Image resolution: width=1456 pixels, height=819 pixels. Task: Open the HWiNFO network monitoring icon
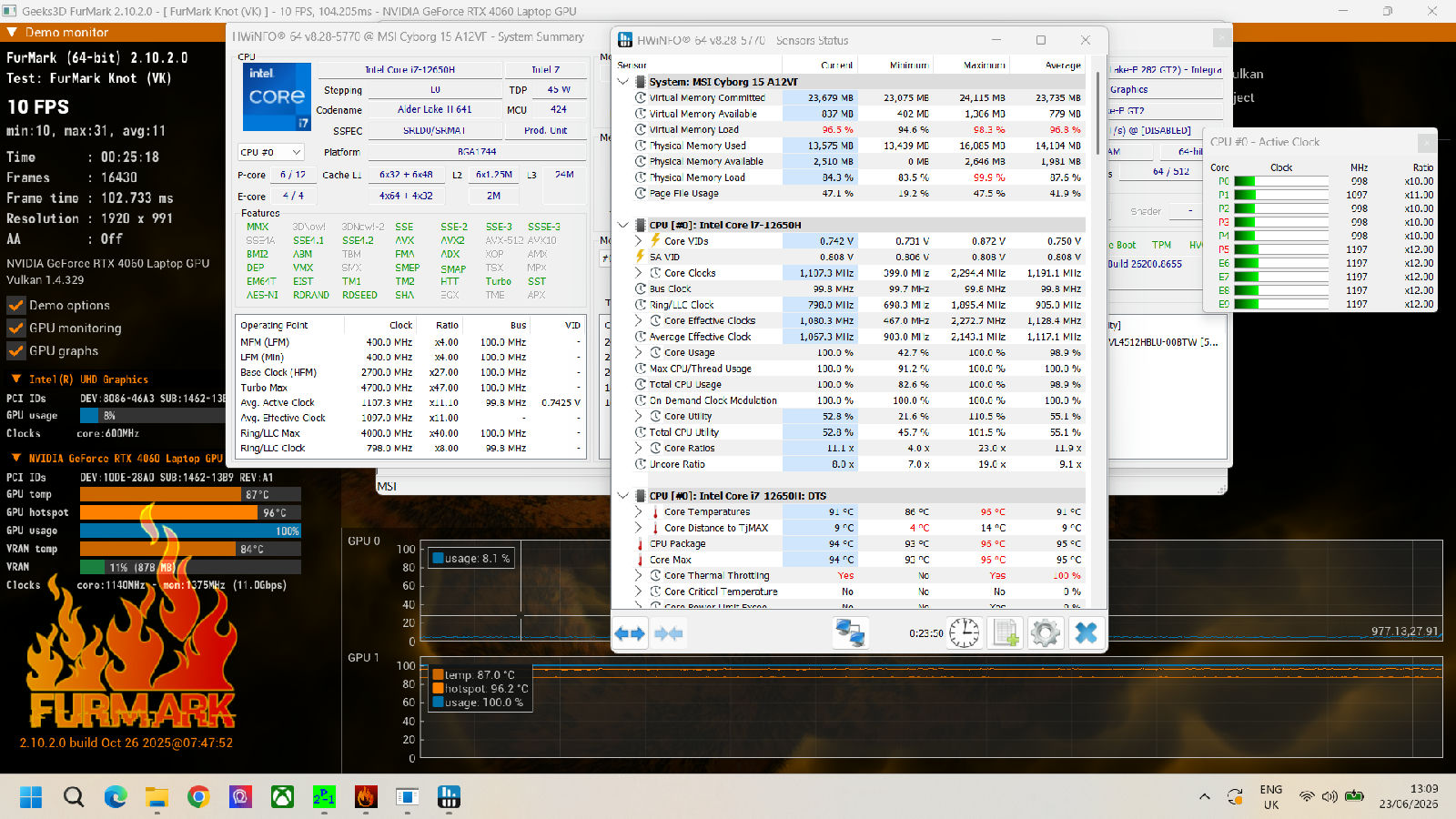[x=851, y=632]
